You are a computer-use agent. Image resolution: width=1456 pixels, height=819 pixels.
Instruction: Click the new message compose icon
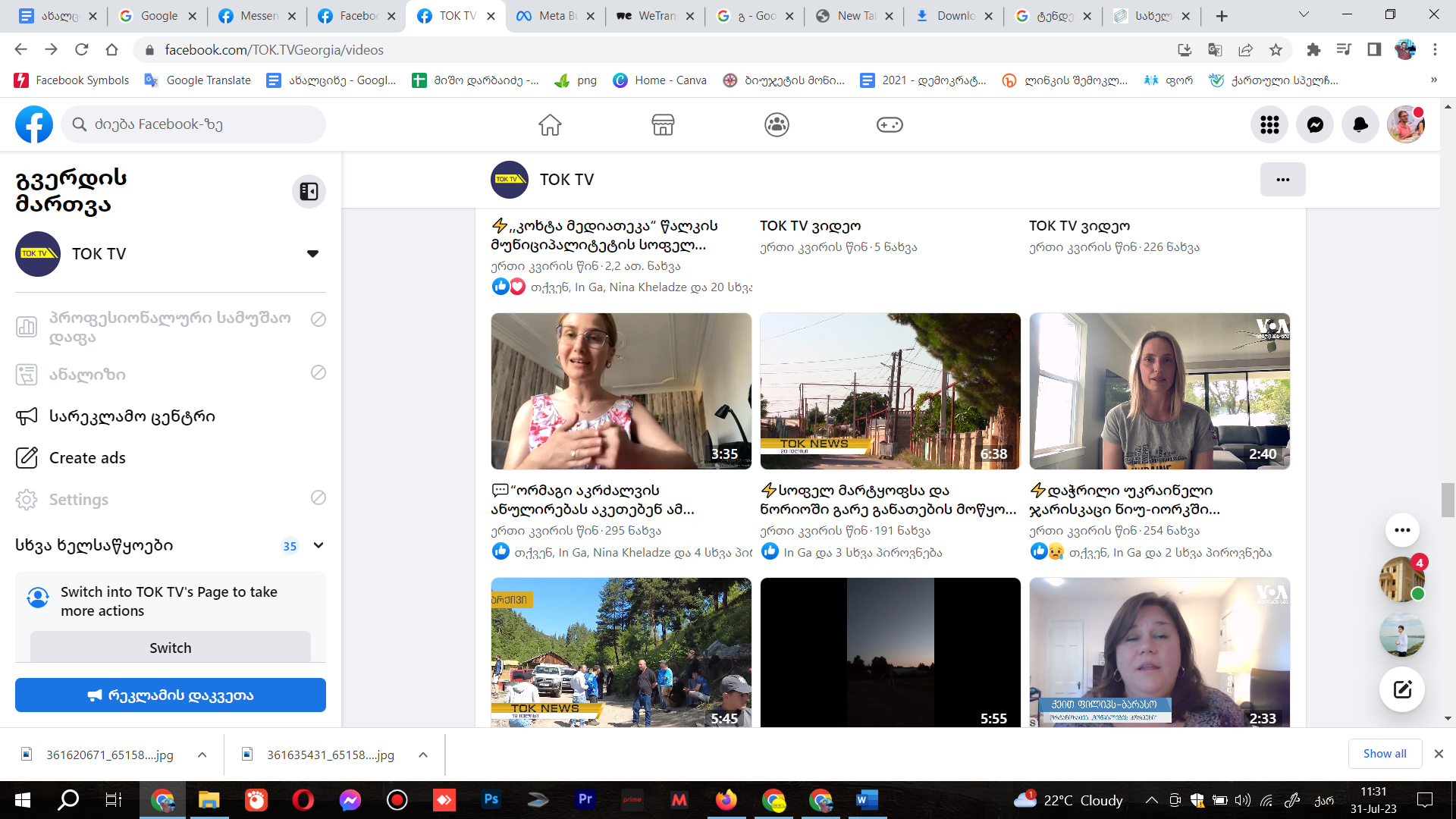[1402, 689]
